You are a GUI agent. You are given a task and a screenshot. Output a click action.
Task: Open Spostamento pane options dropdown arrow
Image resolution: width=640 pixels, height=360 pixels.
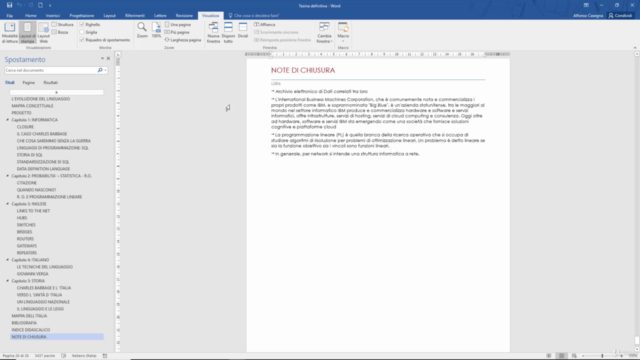pos(102,59)
